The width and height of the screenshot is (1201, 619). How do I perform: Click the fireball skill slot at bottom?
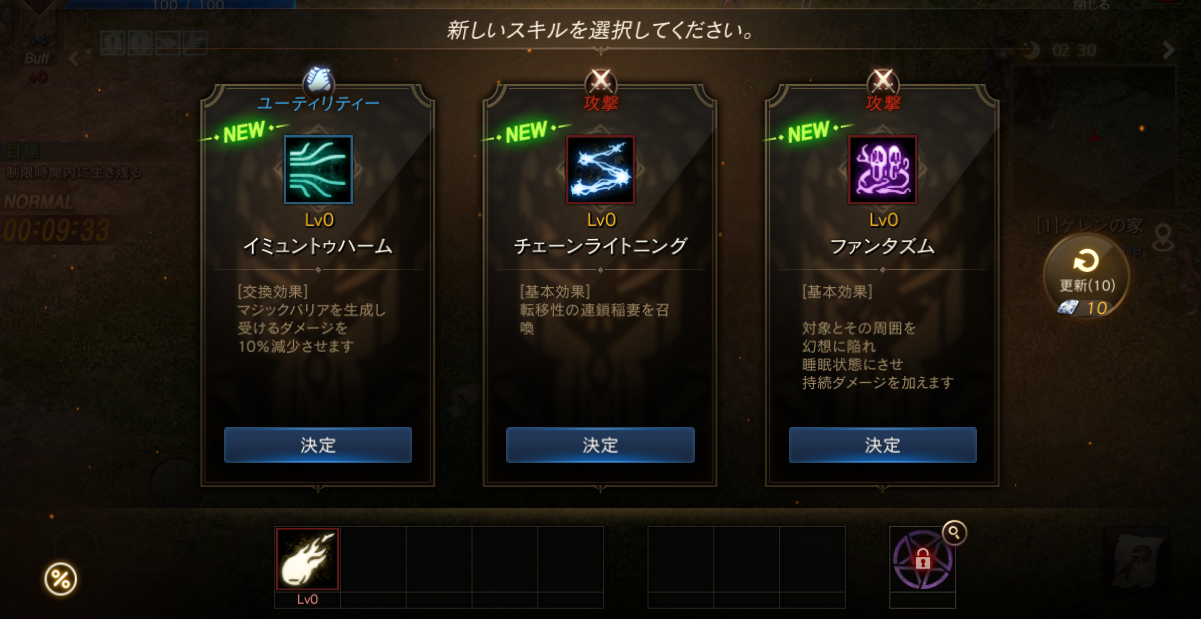coord(308,559)
